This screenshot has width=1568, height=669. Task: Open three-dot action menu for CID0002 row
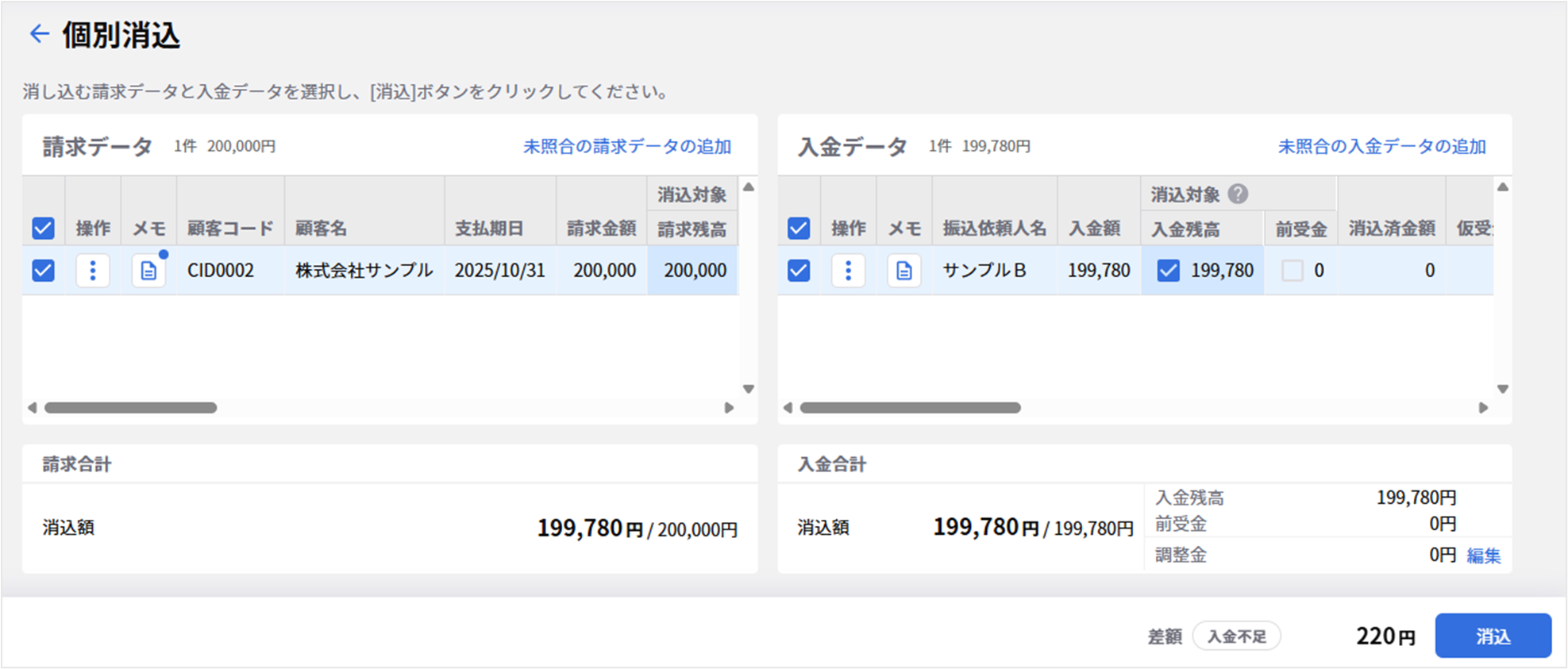point(93,271)
